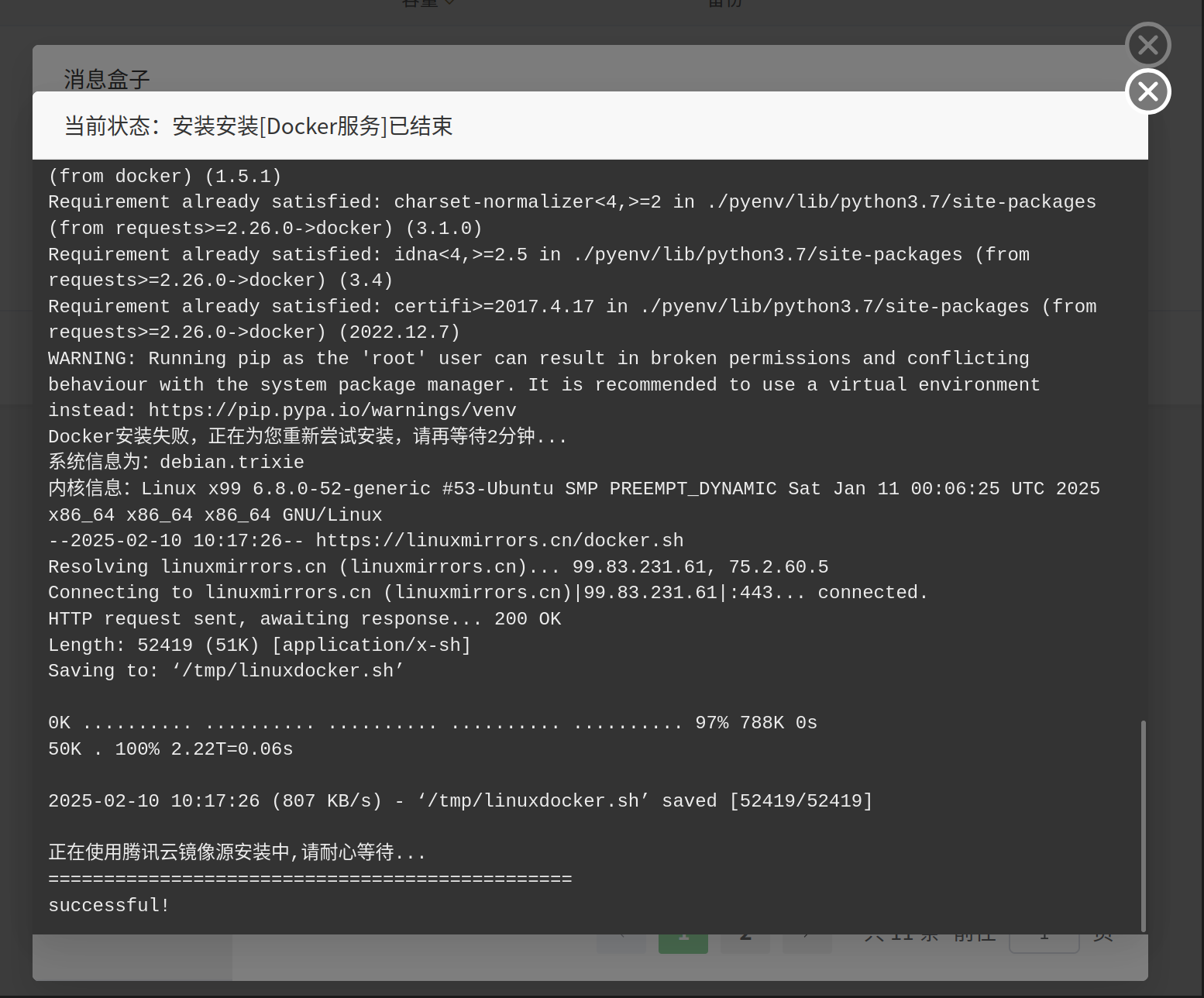
Task: Close the Docker install log dialog with the white X
Action: [x=1148, y=91]
